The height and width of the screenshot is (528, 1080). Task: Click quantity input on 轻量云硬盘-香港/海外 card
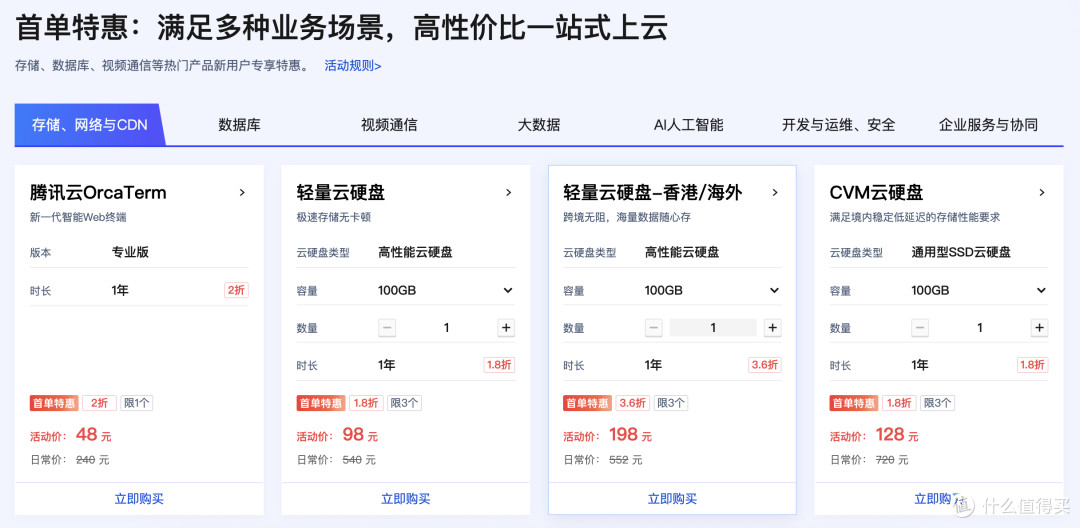(x=713, y=328)
